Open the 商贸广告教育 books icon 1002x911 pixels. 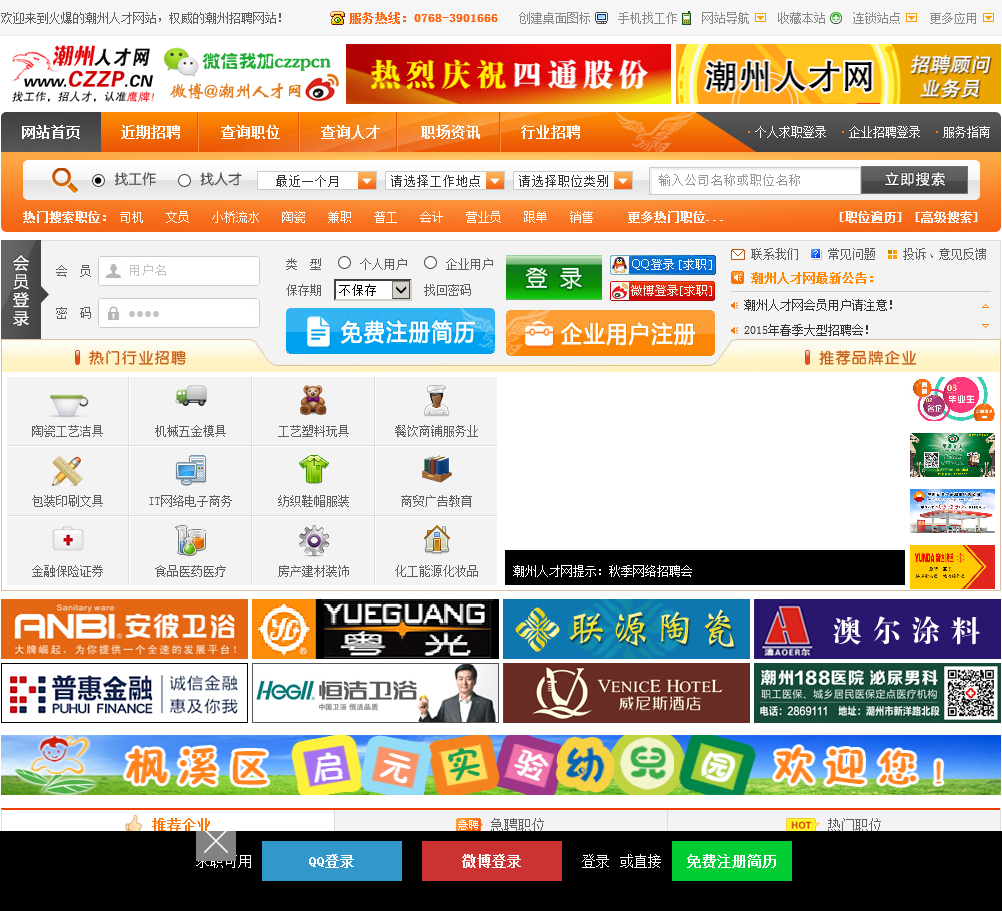click(x=436, y=468)
